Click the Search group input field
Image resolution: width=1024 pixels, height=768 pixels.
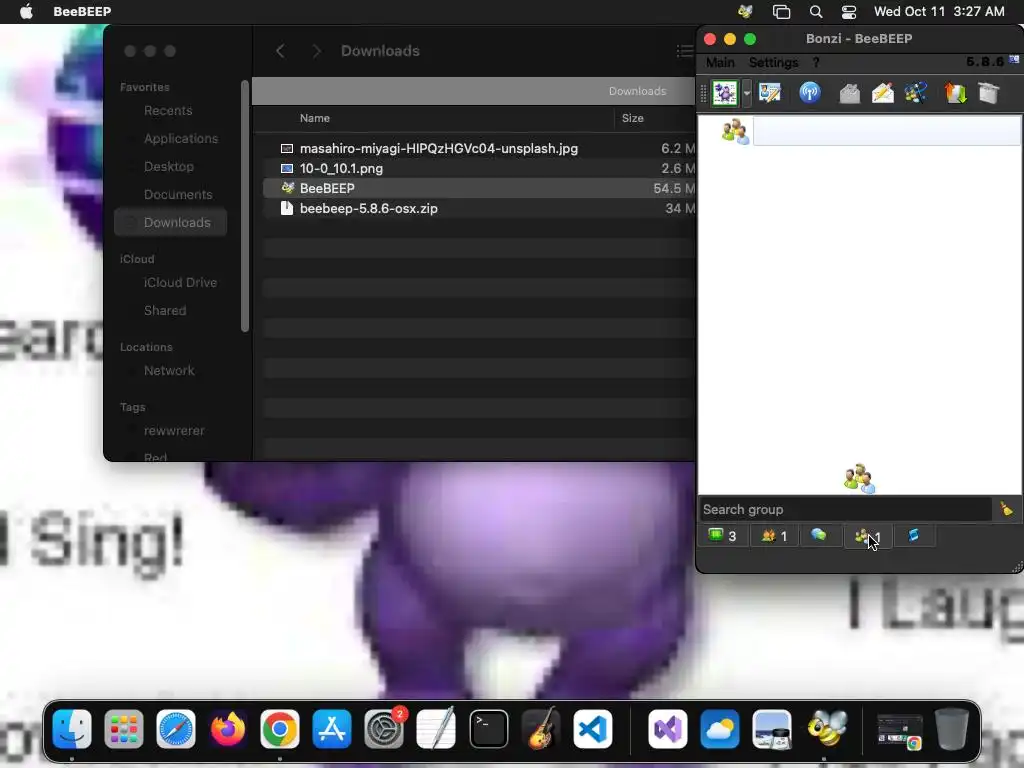click(x=846, y=509)
